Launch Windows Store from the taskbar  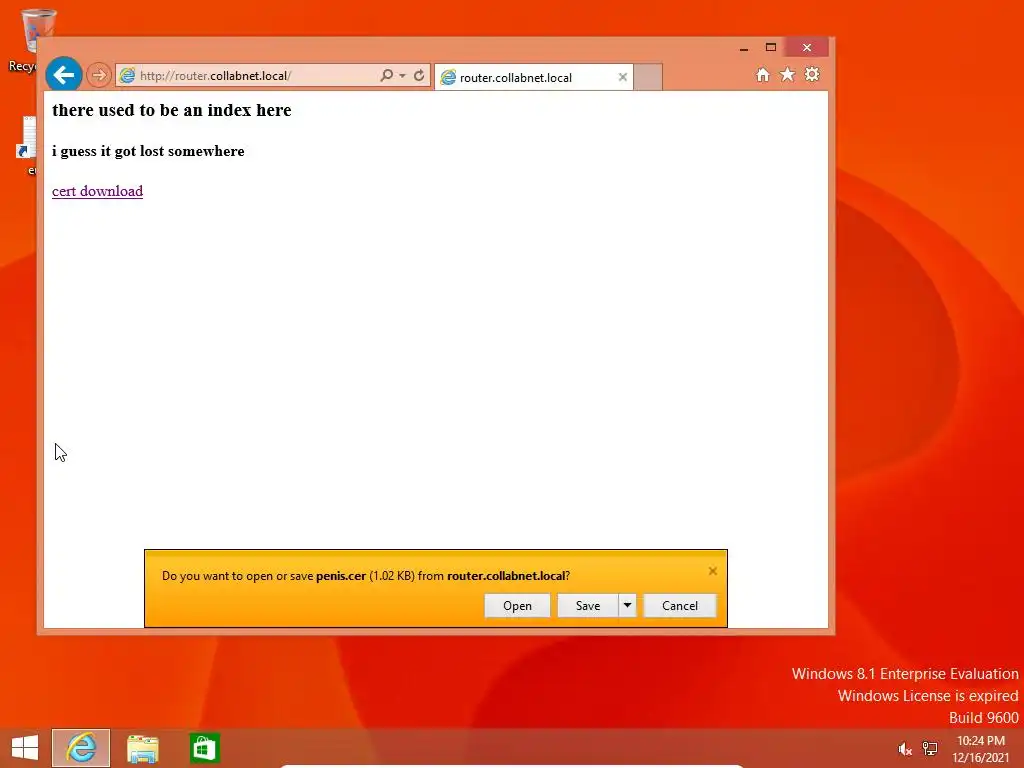204,748
